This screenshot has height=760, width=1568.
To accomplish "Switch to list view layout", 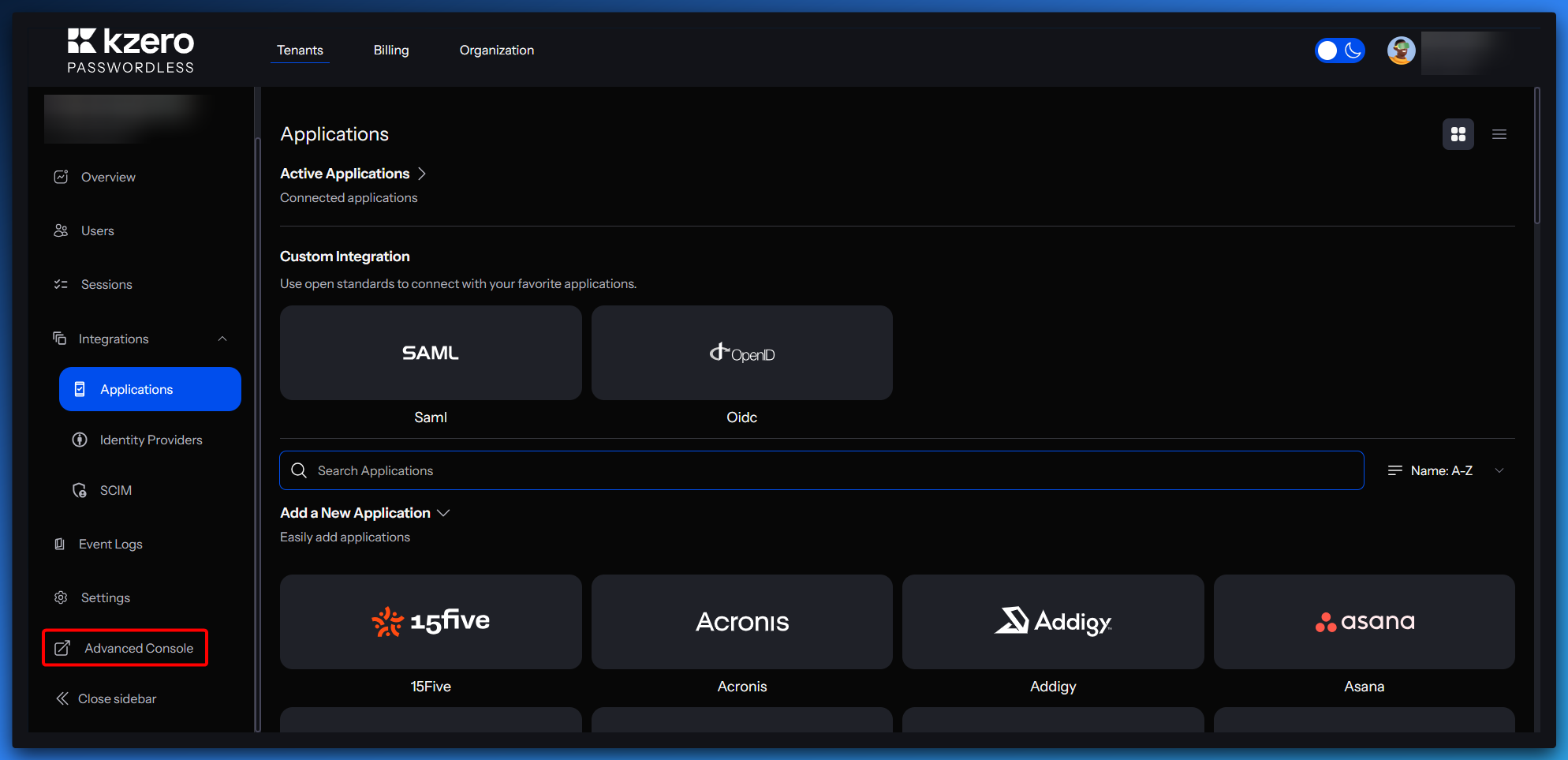I will tap(1499, 134).
